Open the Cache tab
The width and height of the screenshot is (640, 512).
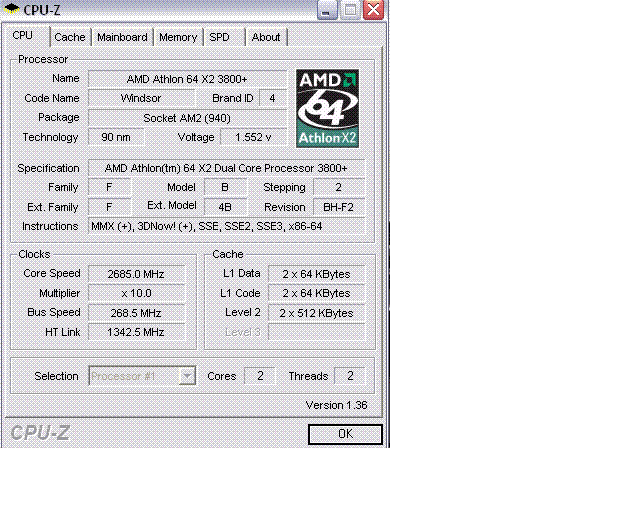pos(70,37)
